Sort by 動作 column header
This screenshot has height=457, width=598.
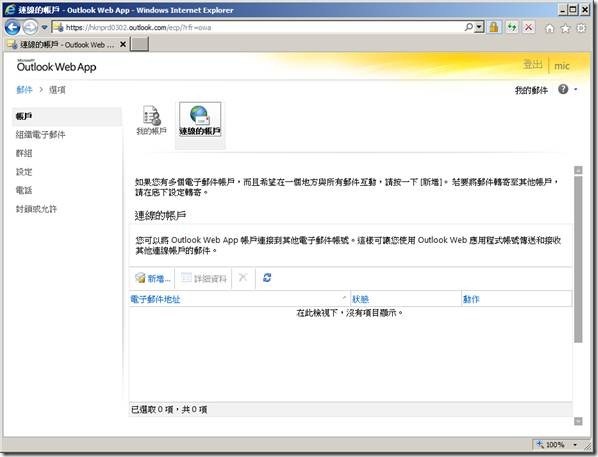click(517, 299)
